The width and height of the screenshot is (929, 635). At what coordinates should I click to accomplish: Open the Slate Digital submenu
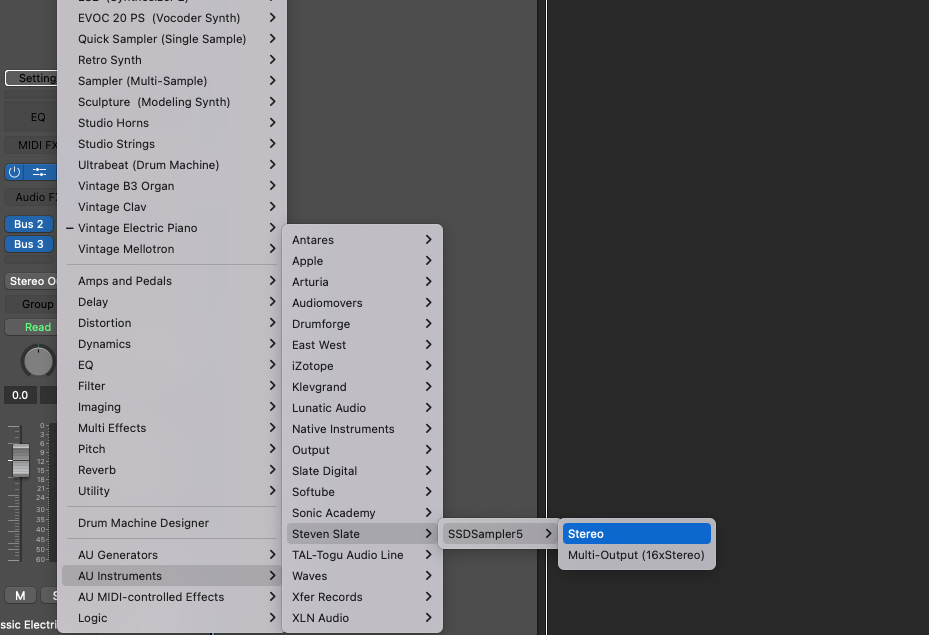(x=362, y=472)
